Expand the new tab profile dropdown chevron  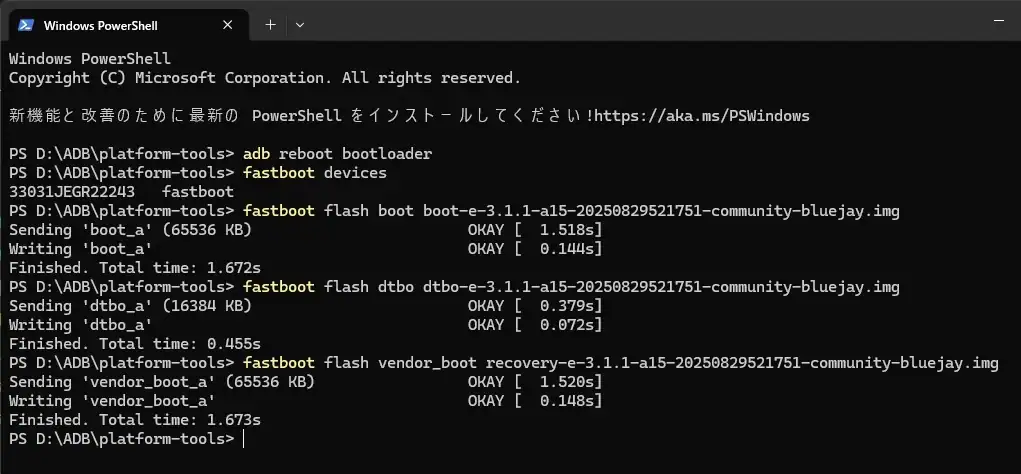[300, 25]
